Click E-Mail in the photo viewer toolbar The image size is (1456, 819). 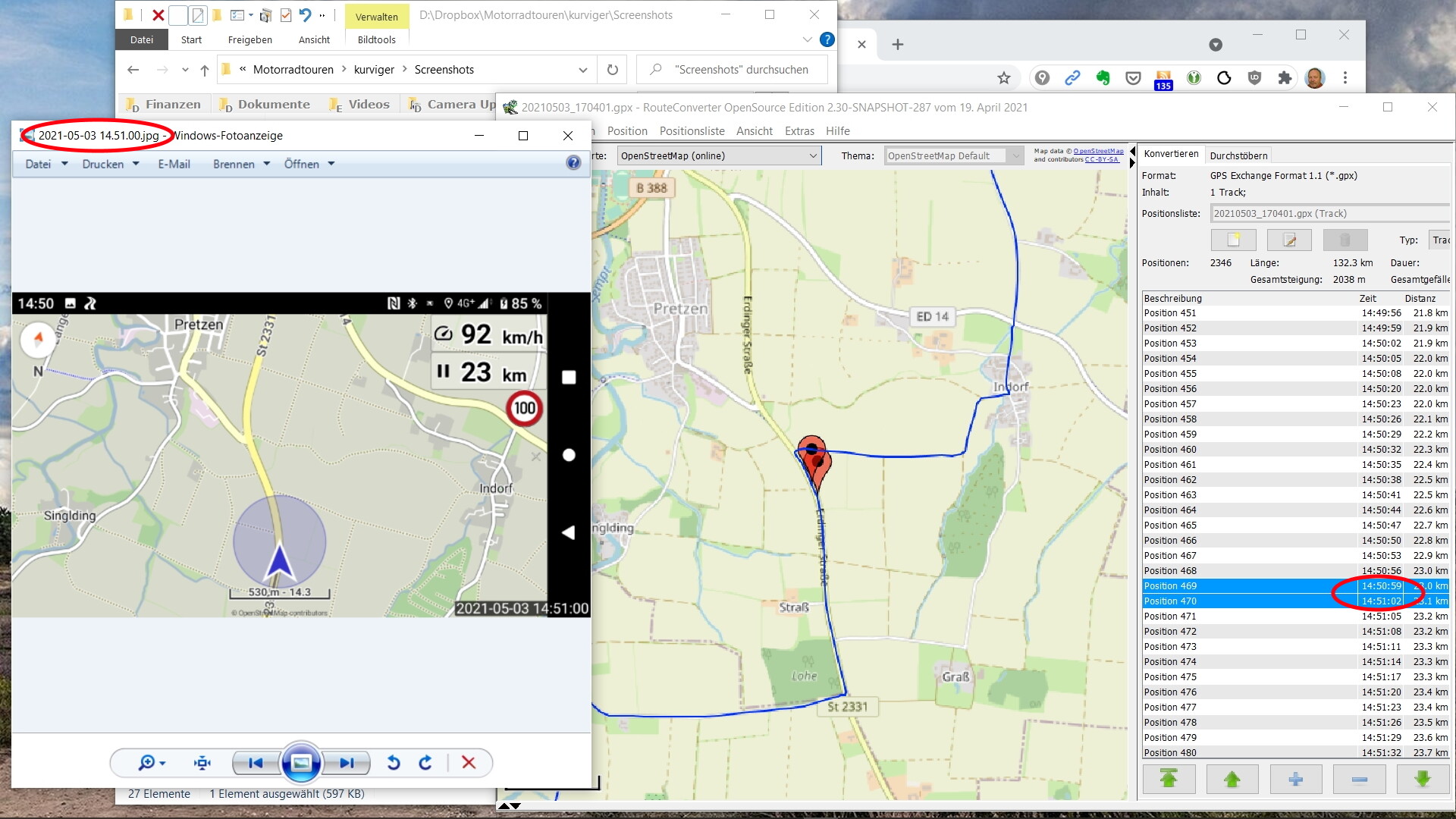[174, 164]
